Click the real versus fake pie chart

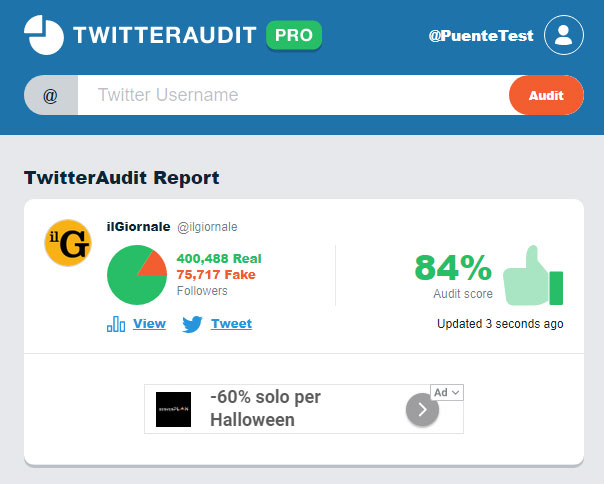tap(137, 275)
